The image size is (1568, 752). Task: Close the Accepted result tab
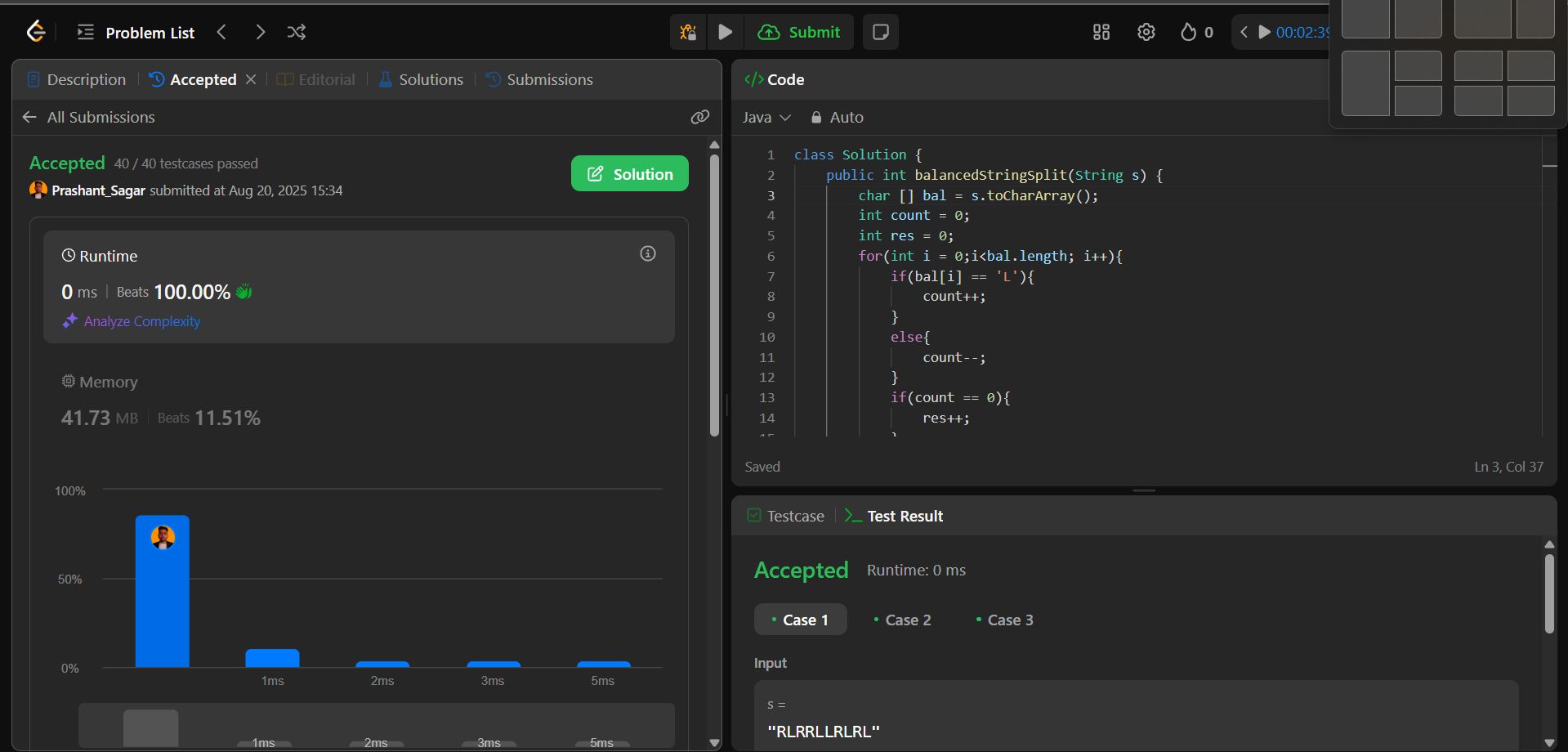point(251,79)
